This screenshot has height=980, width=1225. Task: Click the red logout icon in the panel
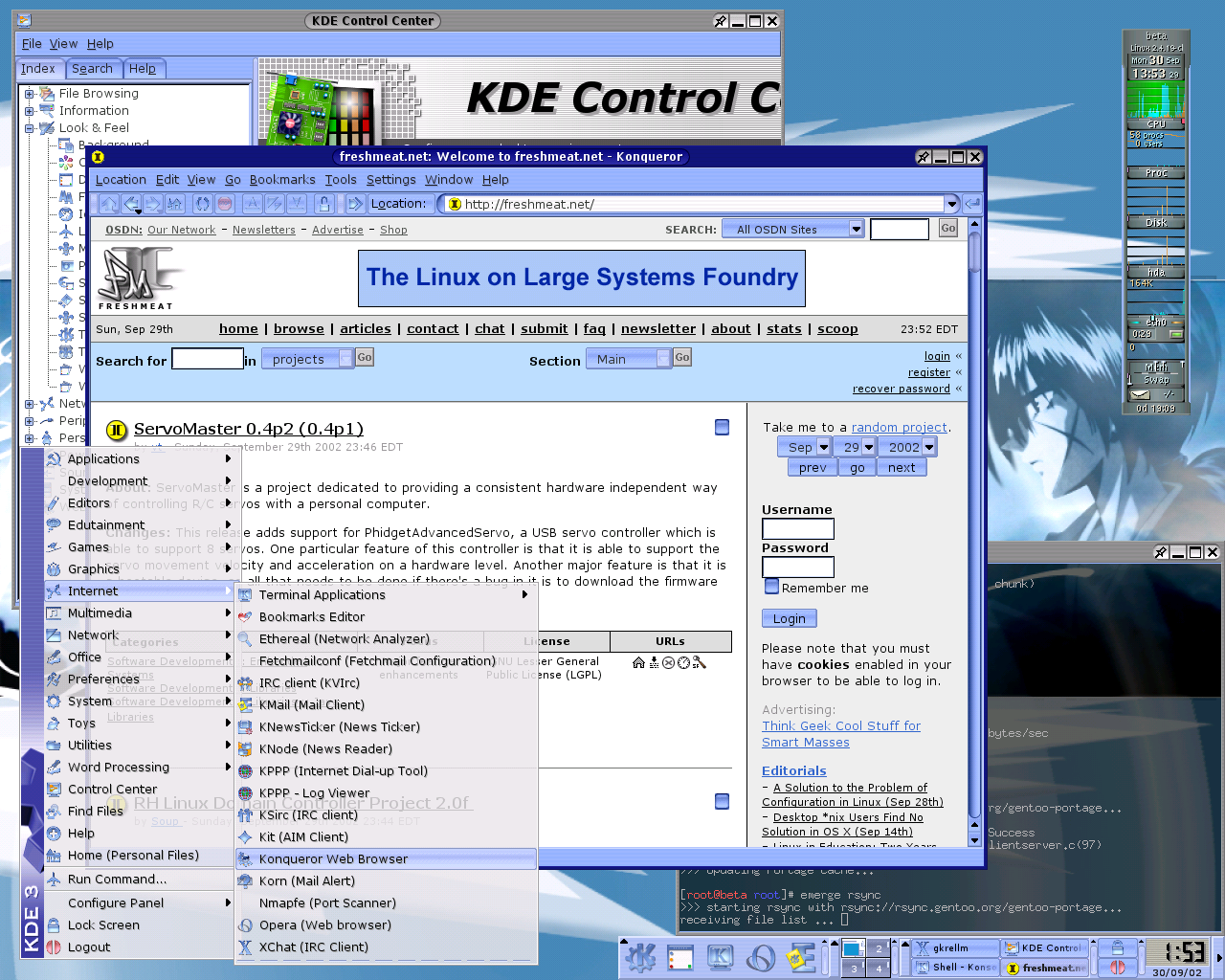click(x=1117, y=968)
